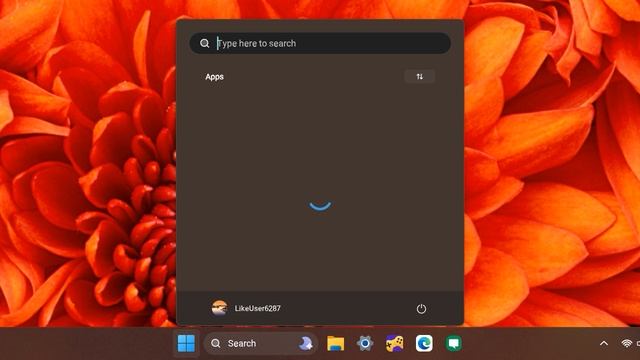Click the magnifier icon in Start search box

tap(204, 43)
